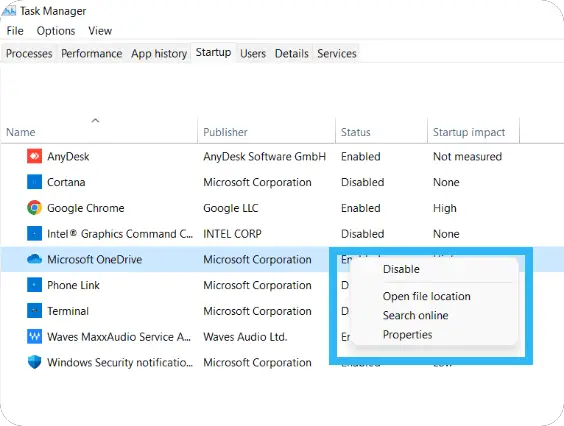The image size is (564, 426).
Task: Click the Waves MaxxAudio icon
Action: [35, 336]
